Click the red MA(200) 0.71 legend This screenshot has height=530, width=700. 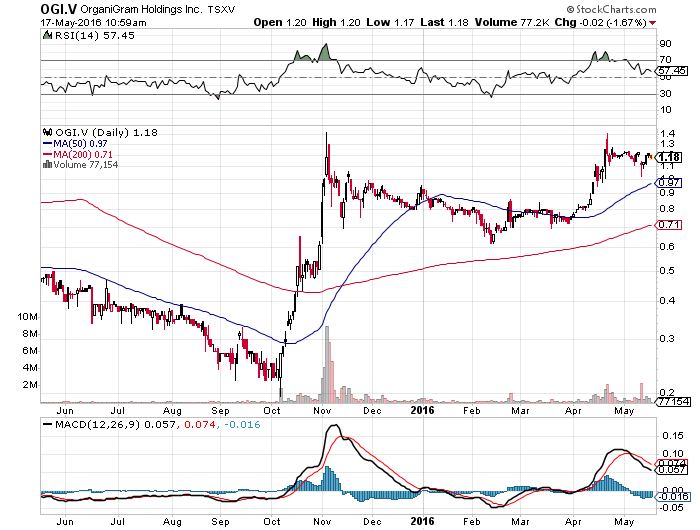tap(78, 155)
